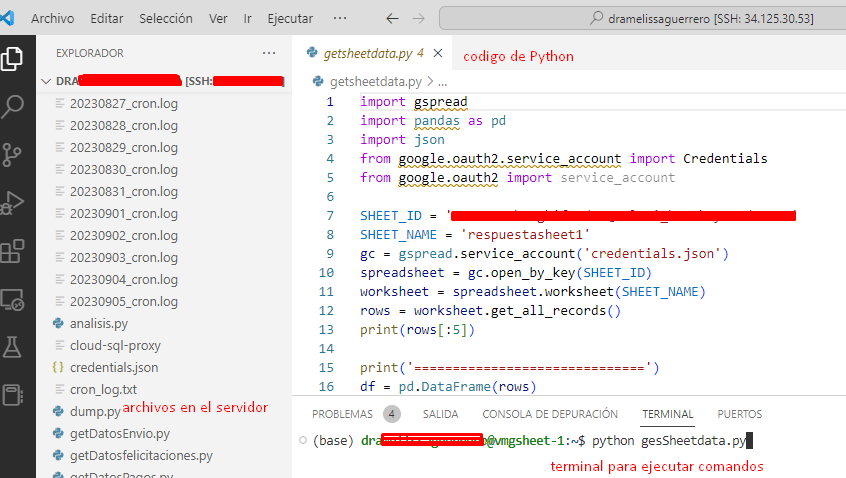The height and width of the screenshot is (478, 846).
Task: Switch to the PROBLEMAS panel tab
Action: click(x=342, y=414)
